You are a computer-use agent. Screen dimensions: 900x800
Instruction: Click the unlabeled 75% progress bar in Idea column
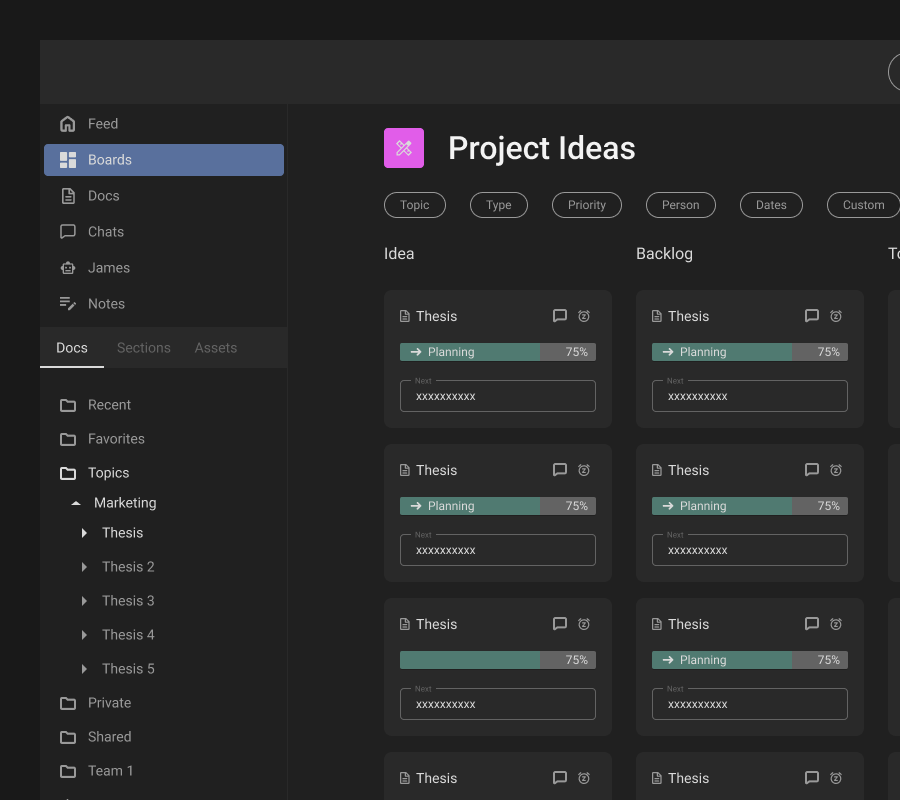(498, 660)
